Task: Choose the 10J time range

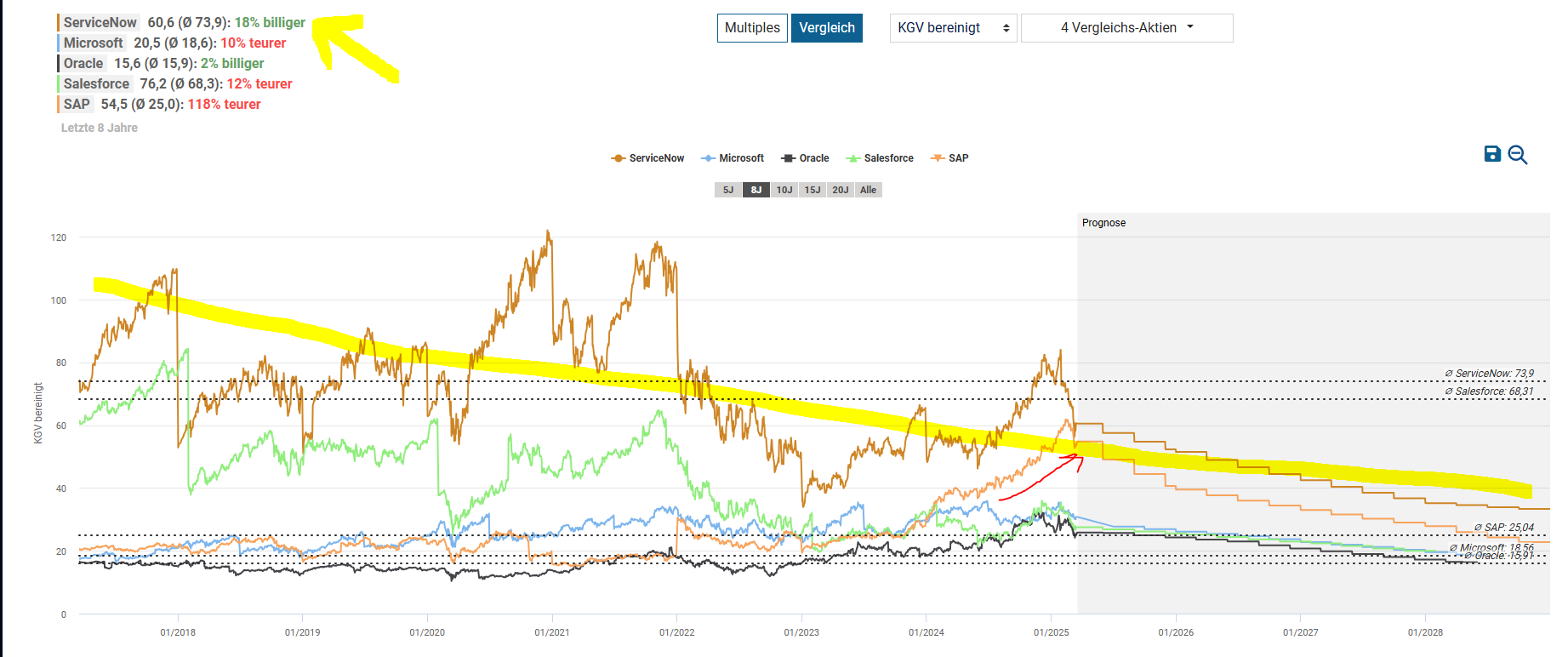Action: (x=784, y=190)
